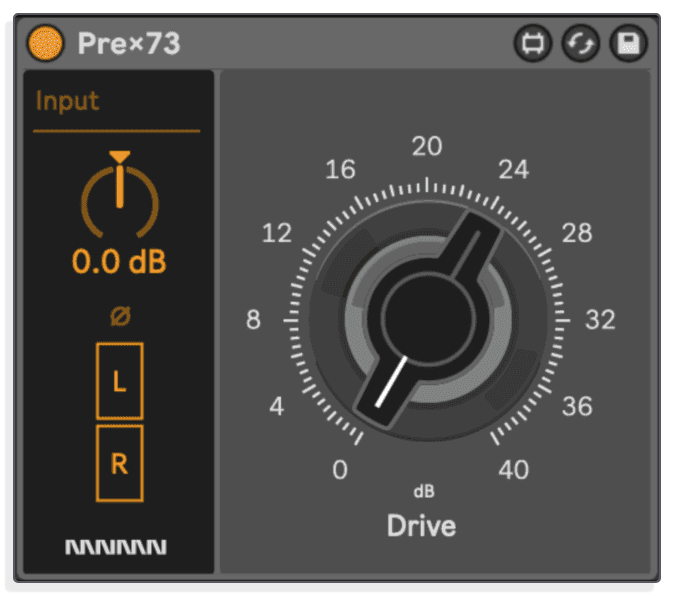Click the Input gain knob
Viewport: 674px width, 596px height.
[120, 202]
